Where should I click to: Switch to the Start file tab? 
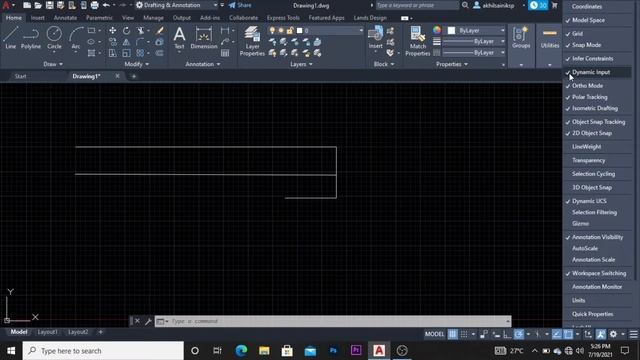point(20,76)
